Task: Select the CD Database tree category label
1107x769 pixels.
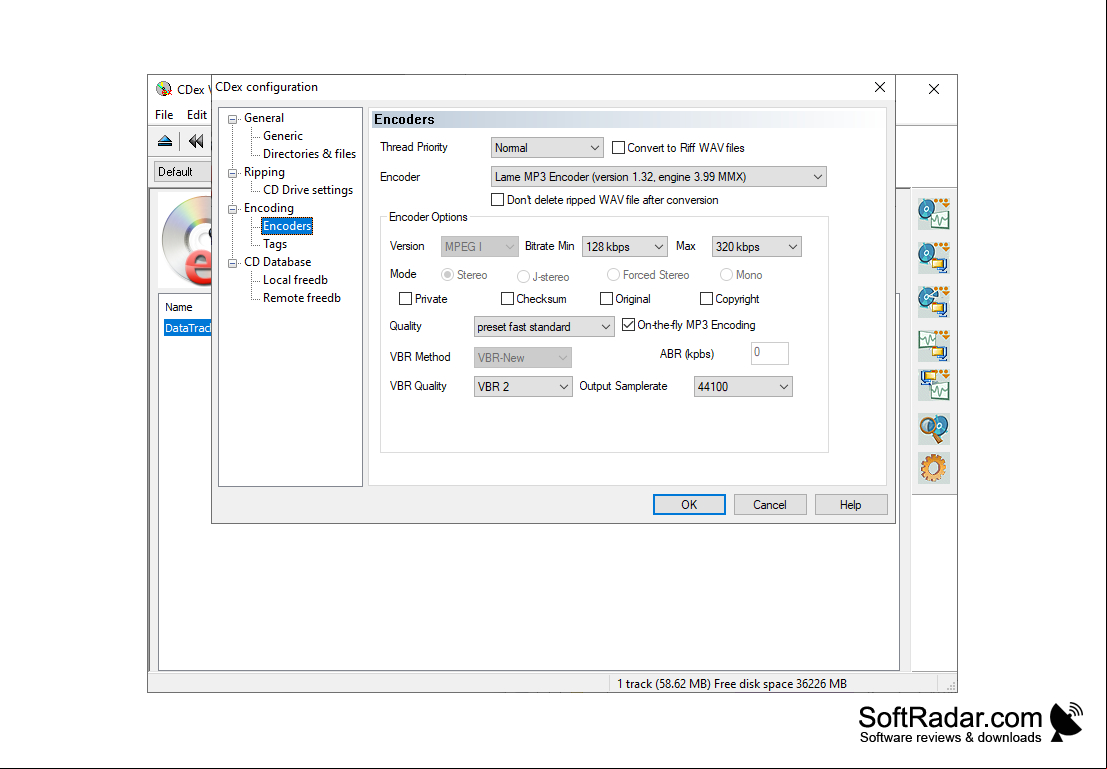Action: 277,261
